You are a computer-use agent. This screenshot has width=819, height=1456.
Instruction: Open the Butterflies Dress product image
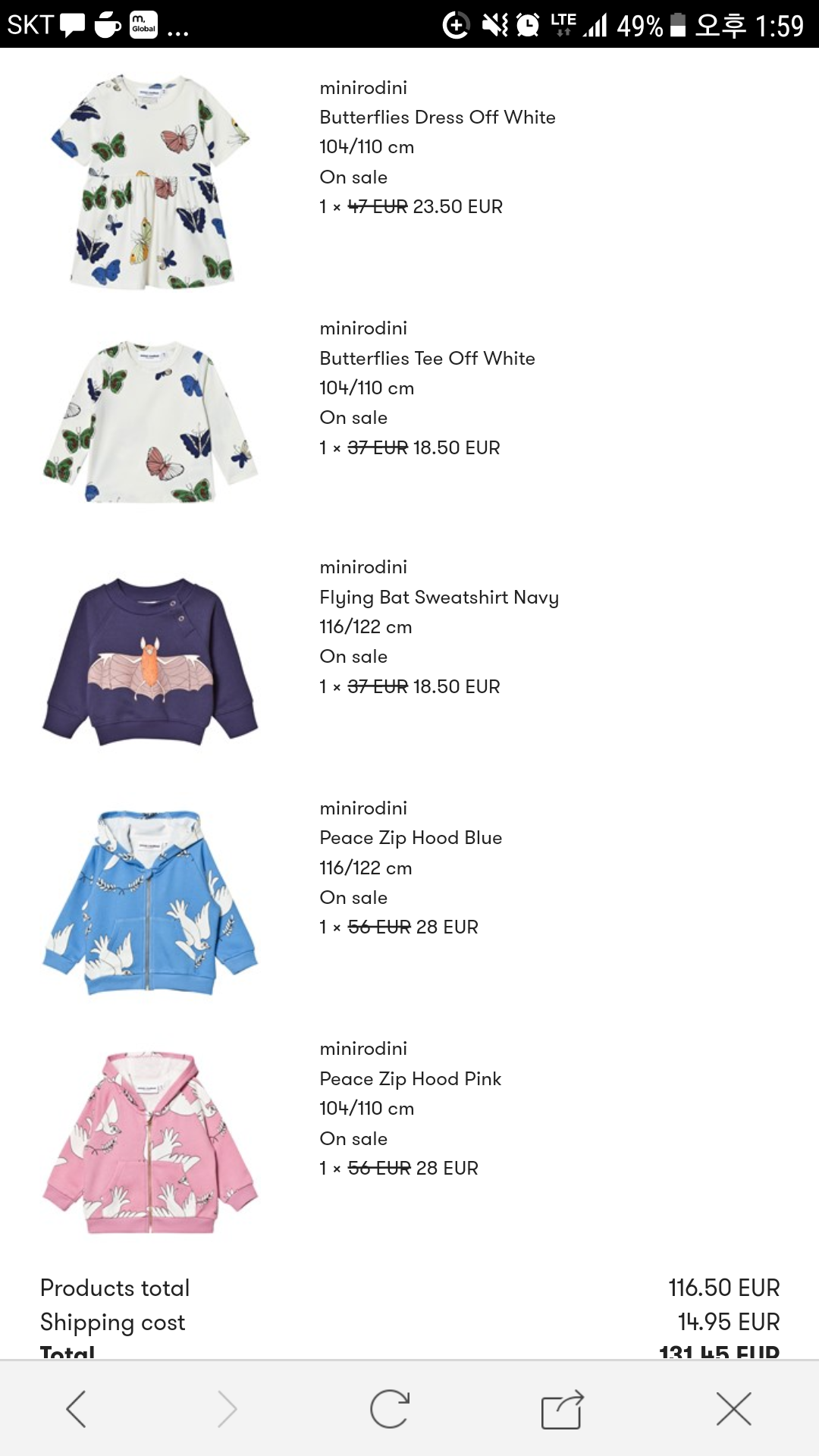pos(150,181)
